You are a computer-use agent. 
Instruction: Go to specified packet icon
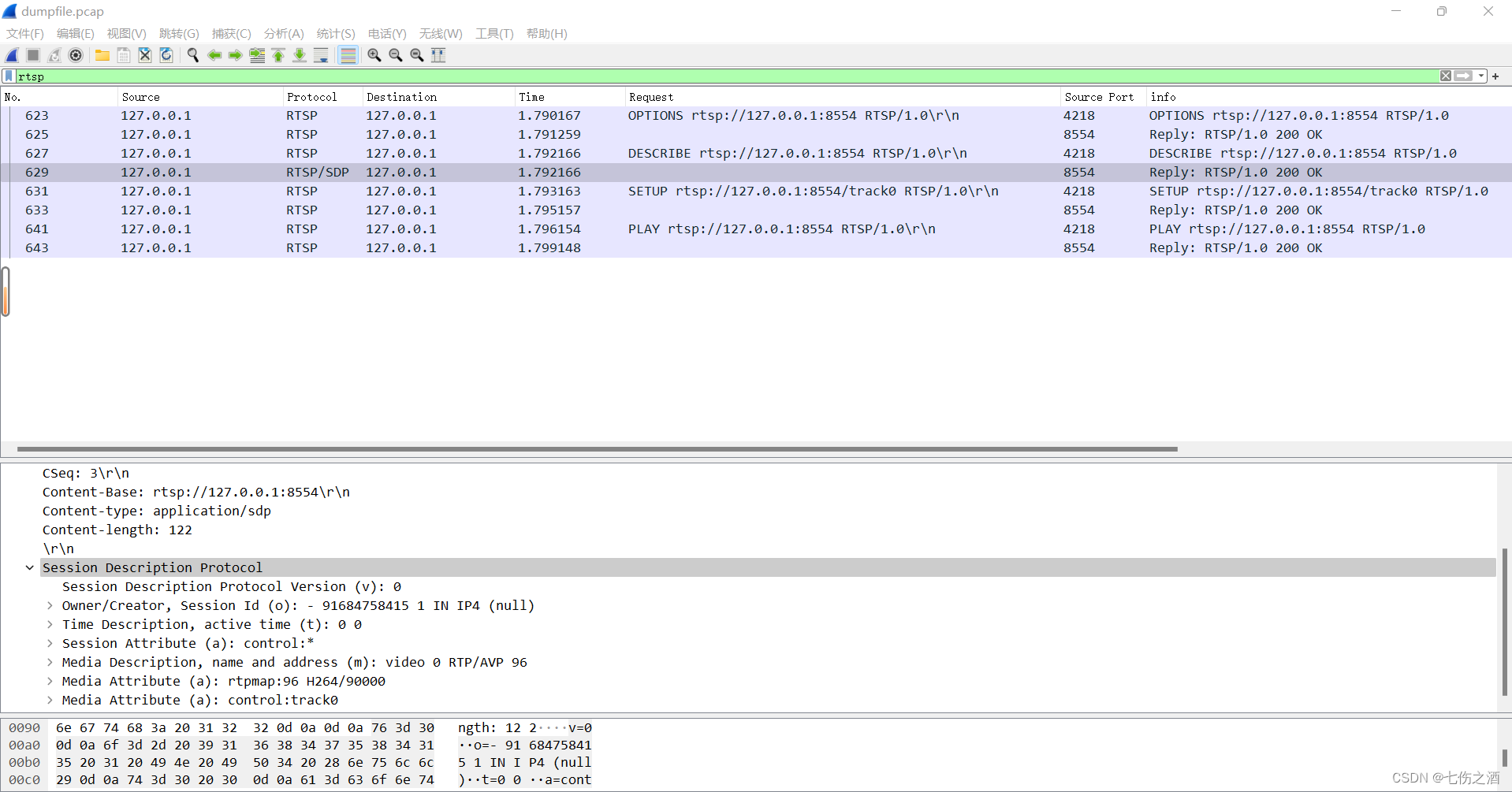click(x=257, y=55)
